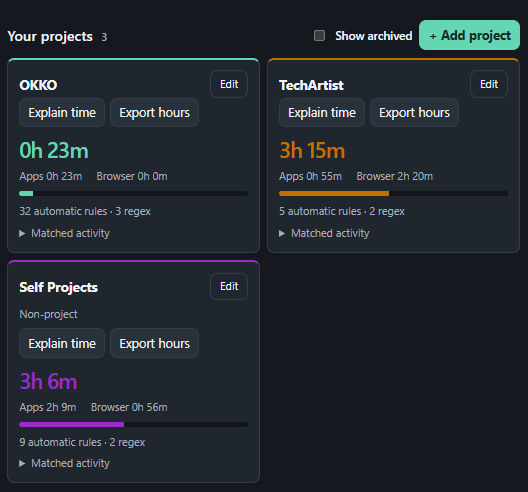This screenshot has height=492, width=528.
Task: Click the Apps 2h 9m label
Action: [47, 407]
